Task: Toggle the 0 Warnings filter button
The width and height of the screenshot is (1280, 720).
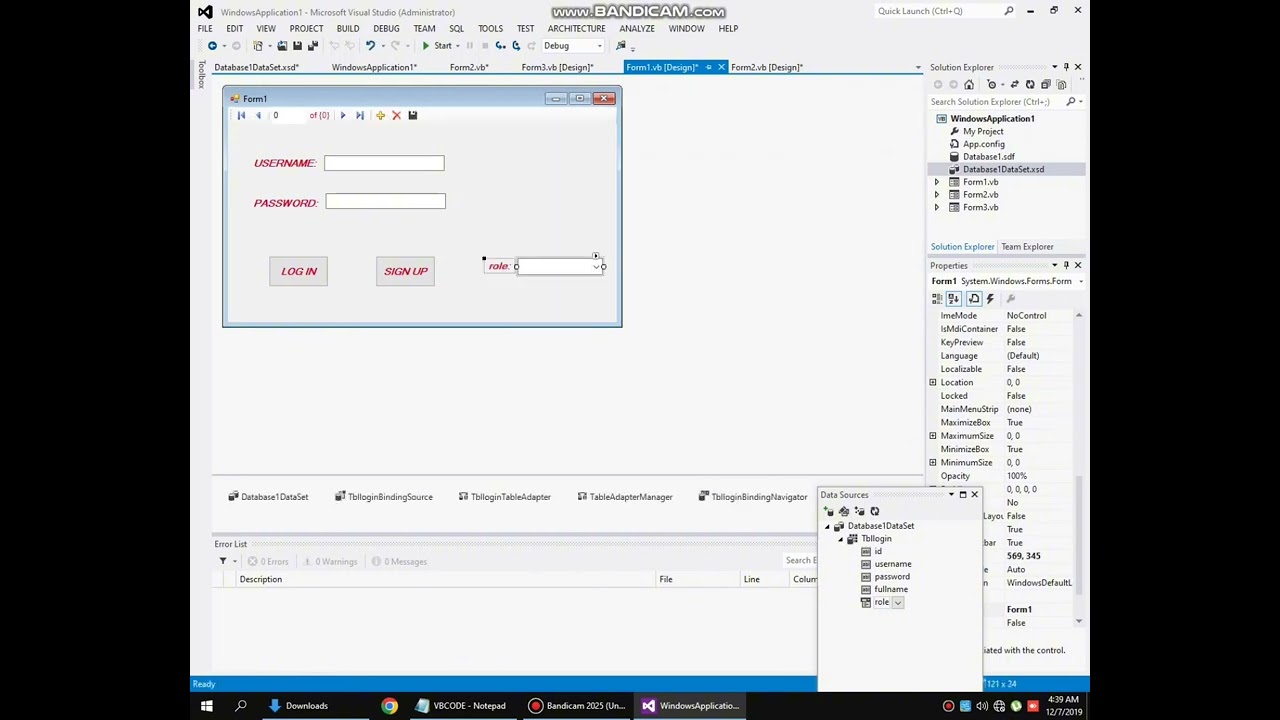Action: click(330, 561)
